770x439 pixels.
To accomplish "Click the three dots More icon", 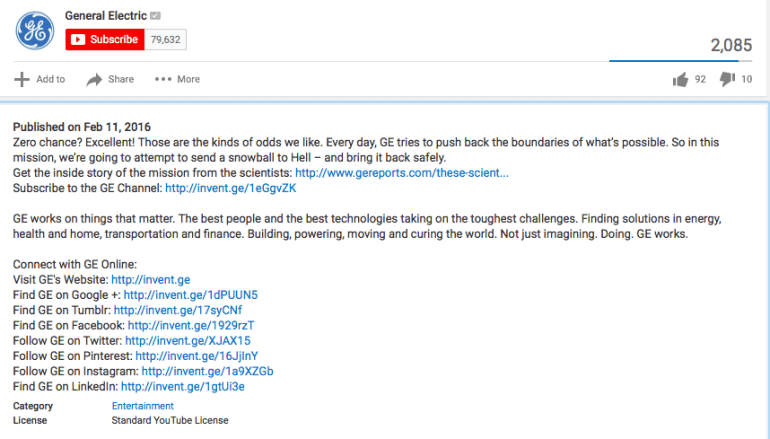I will click(163, 79).
